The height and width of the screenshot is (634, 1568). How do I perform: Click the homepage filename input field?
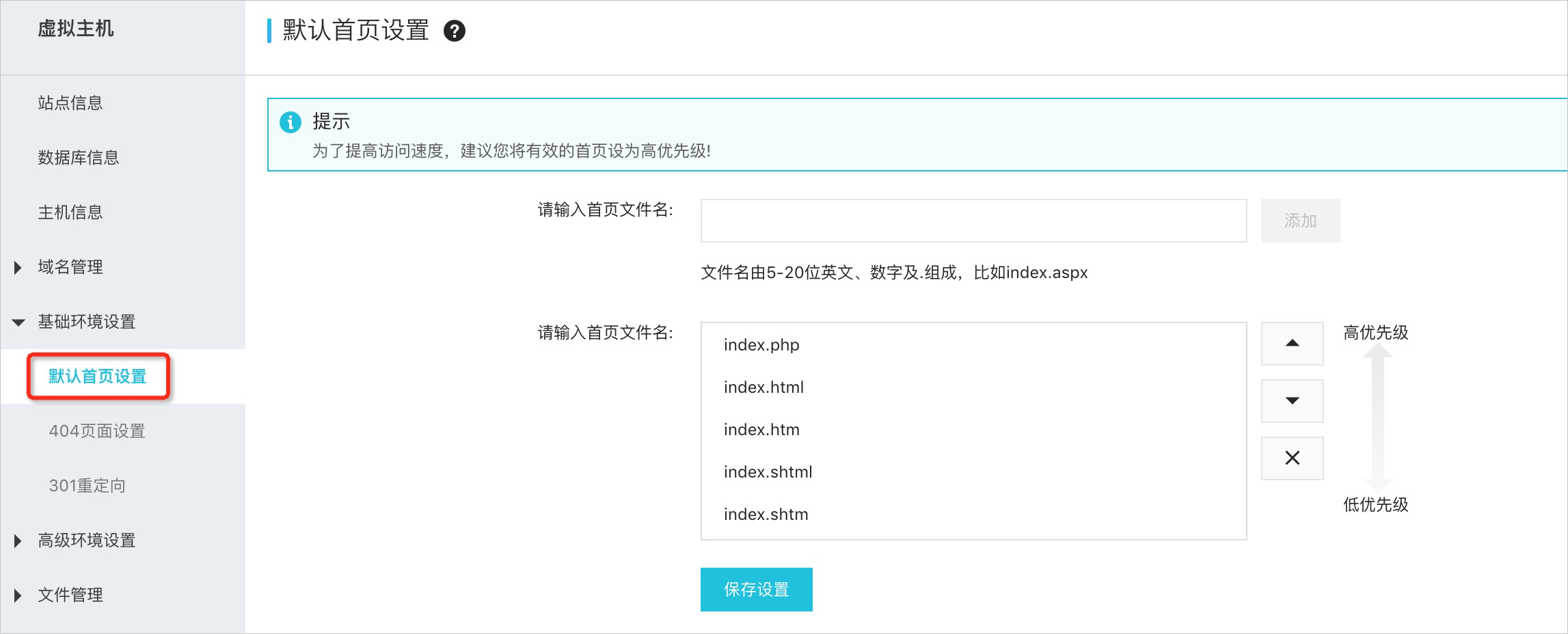click(x=973, y=220)
